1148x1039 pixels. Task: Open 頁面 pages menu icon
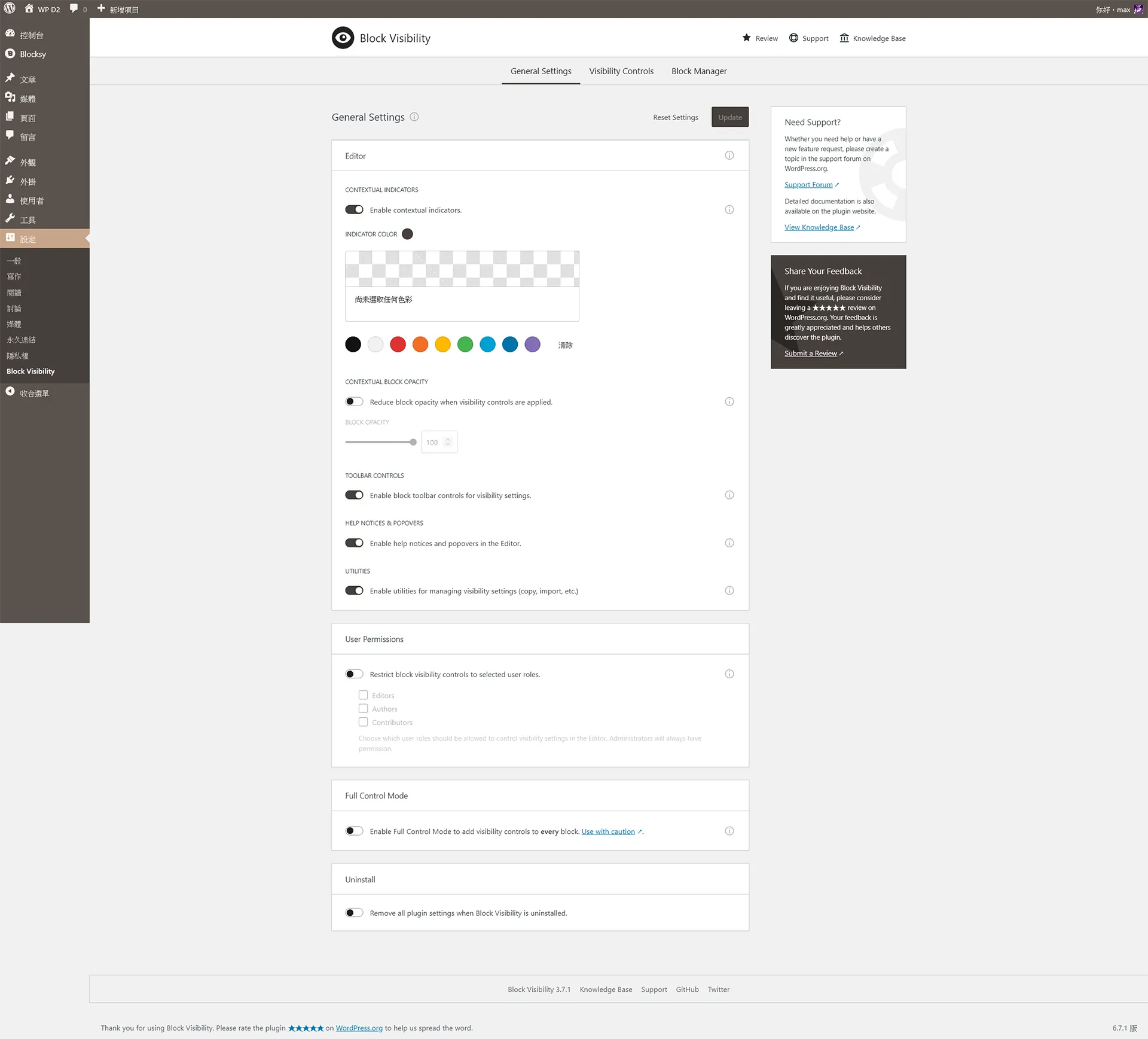[x=10, y=117]
